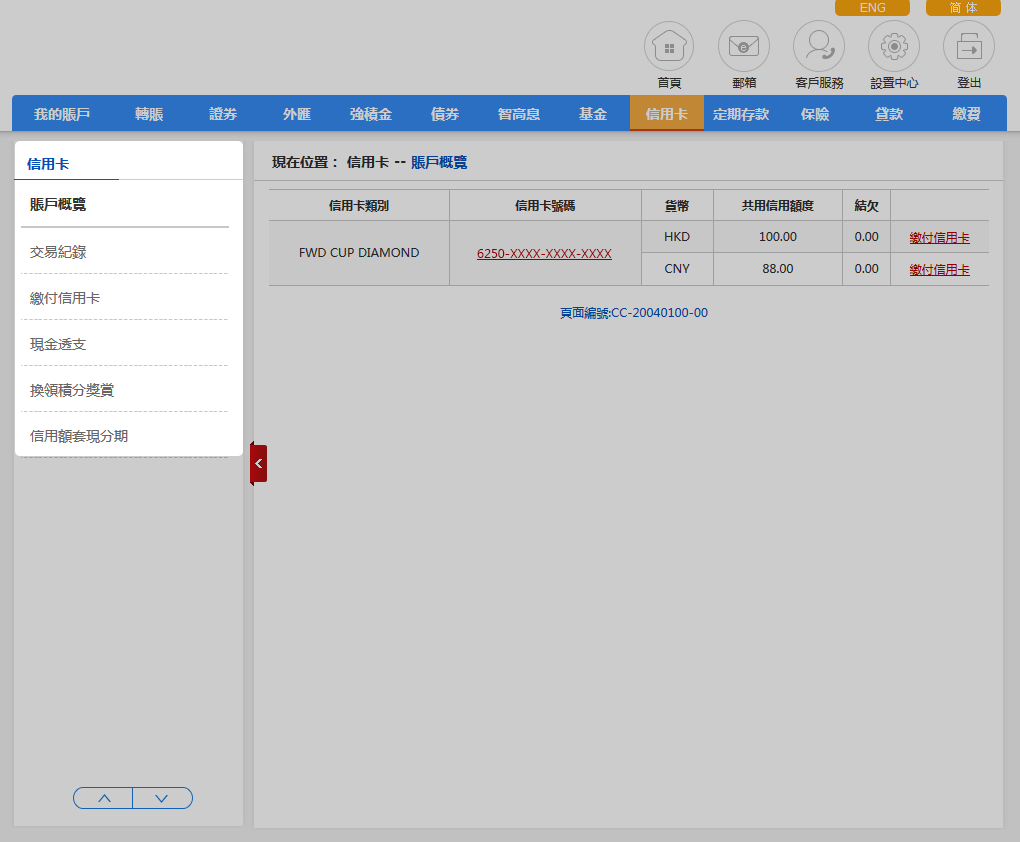Select Cash Advance (現金透支) in sidebar

click(58, 344)
